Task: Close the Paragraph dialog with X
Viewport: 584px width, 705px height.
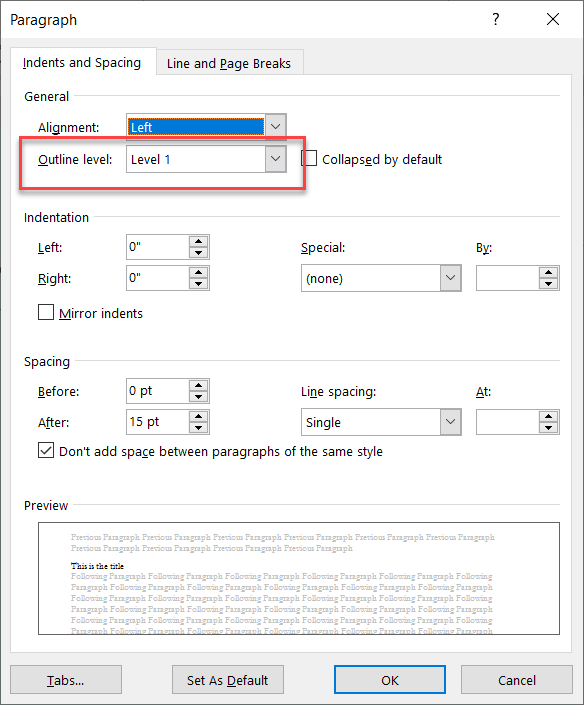Action: tap(553, 19)
